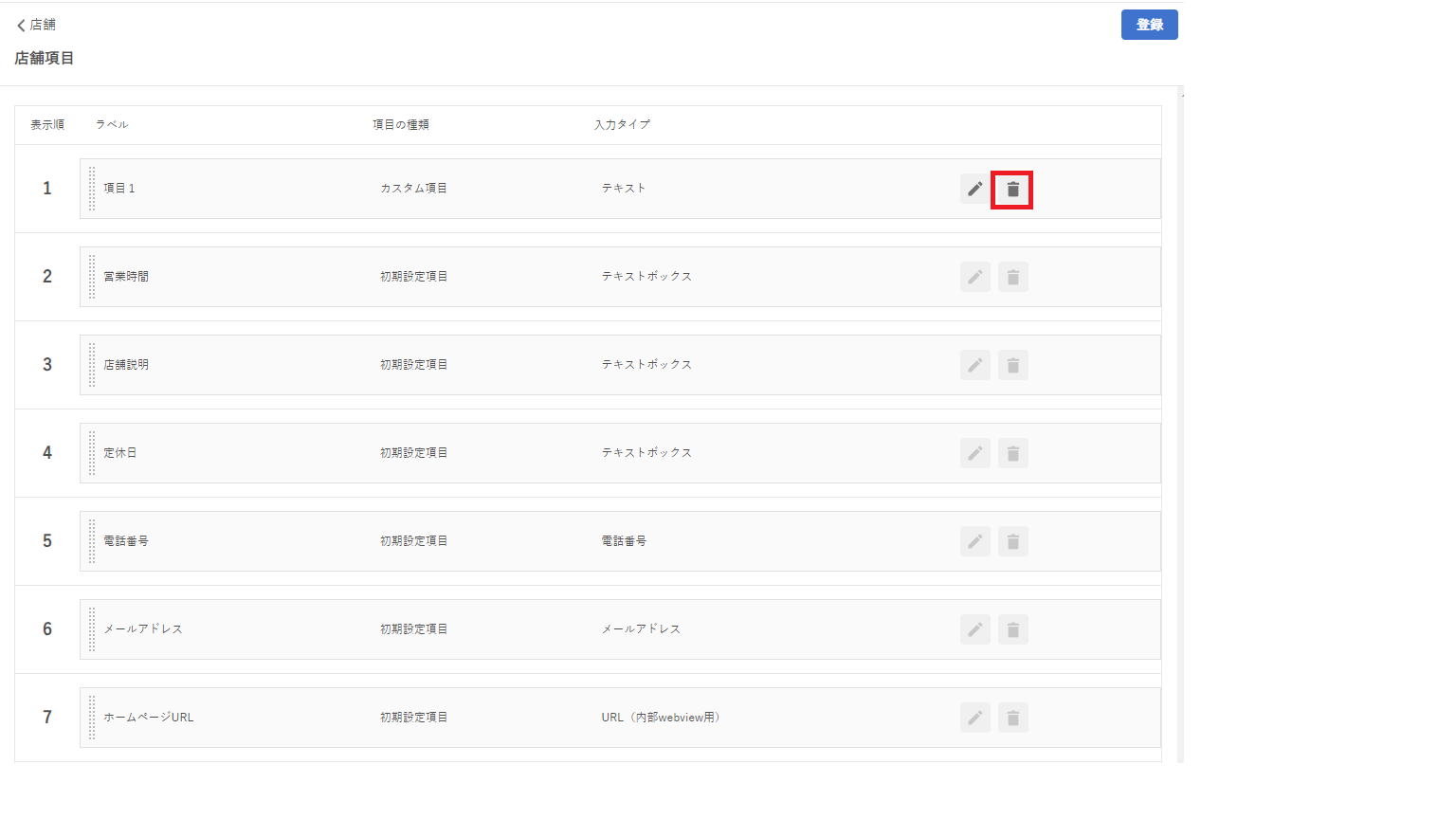The width and height of the screenshot is (1456, 819).
Task: Click trash icon in 定休日 row
Action: pos(1012,453)
